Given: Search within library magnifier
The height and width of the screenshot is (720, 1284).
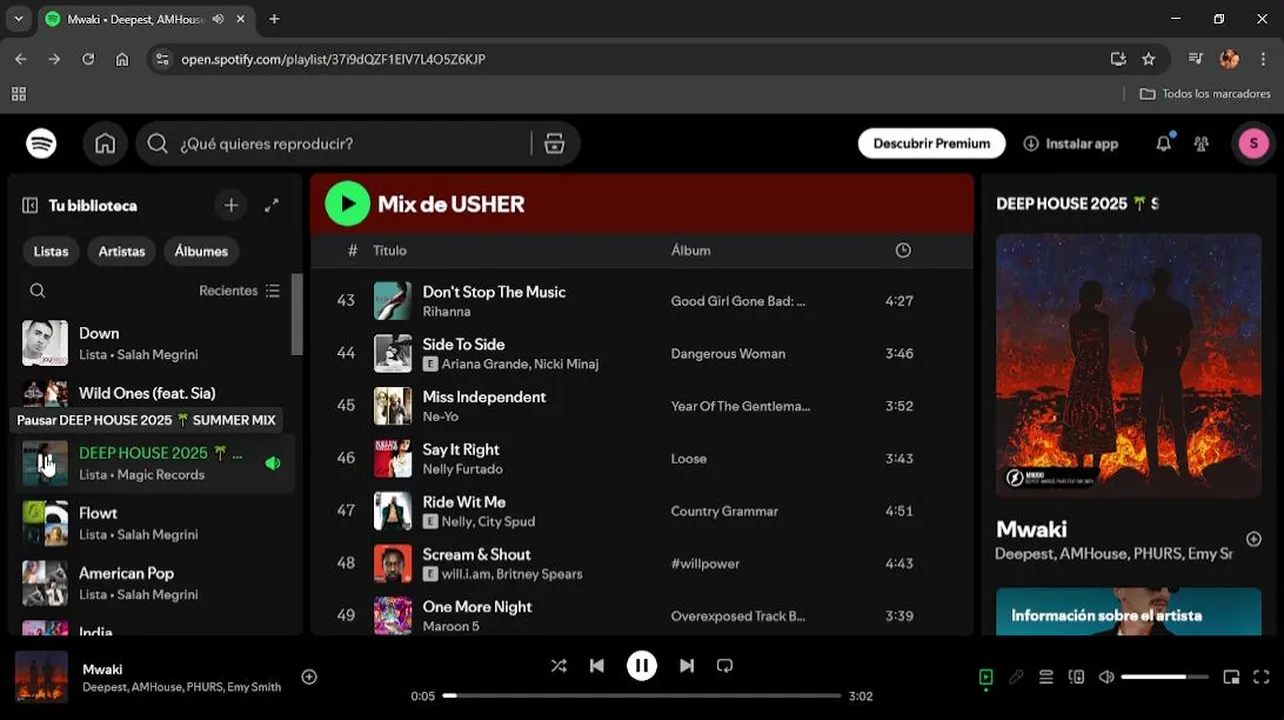Looking at the screenshot, I should (x=37, y=291).
